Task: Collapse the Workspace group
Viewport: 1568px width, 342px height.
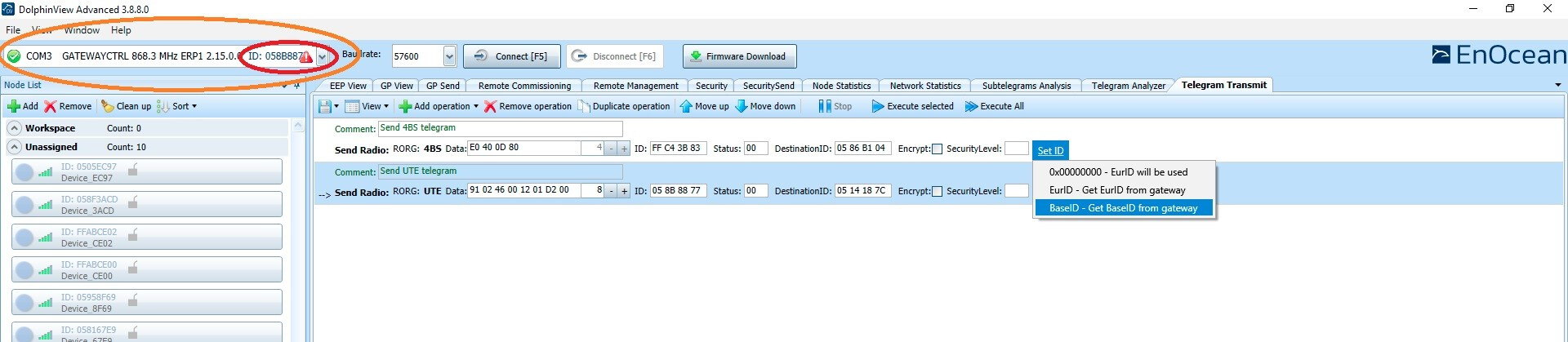Action: pos(14,128)
